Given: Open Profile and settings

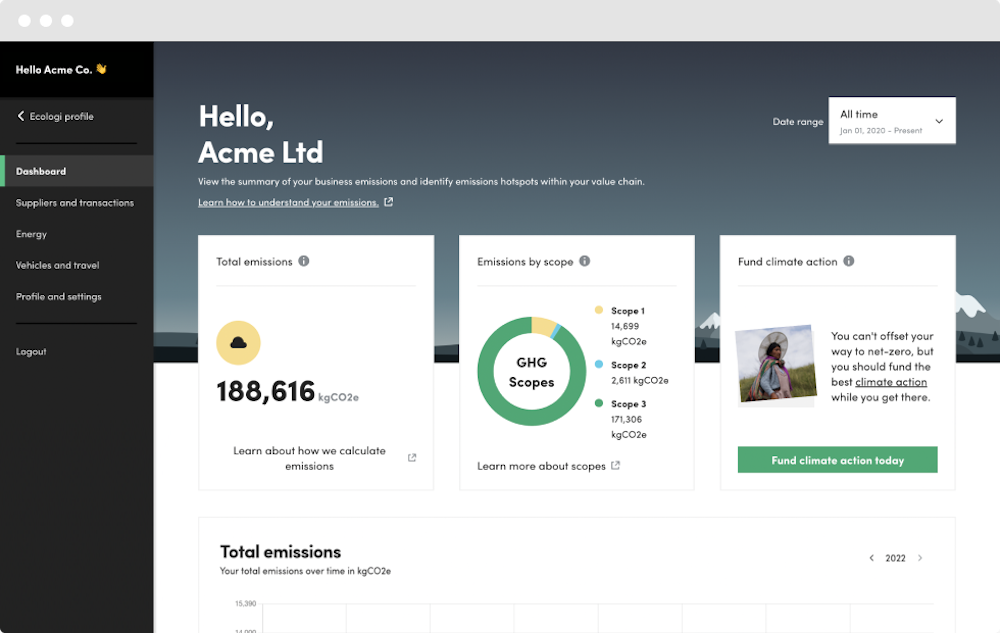Looking at the screenshot, I should pos(59,296).
